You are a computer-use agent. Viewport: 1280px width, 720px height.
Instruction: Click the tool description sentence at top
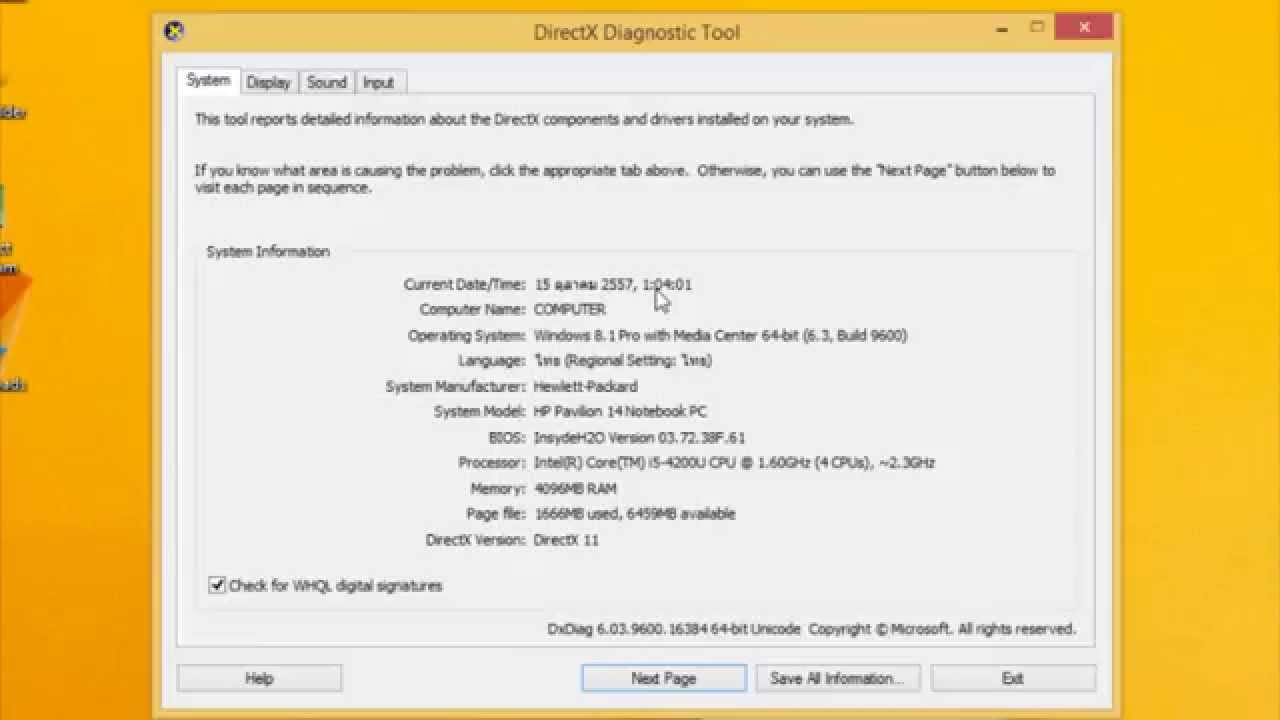pos(524,119)
